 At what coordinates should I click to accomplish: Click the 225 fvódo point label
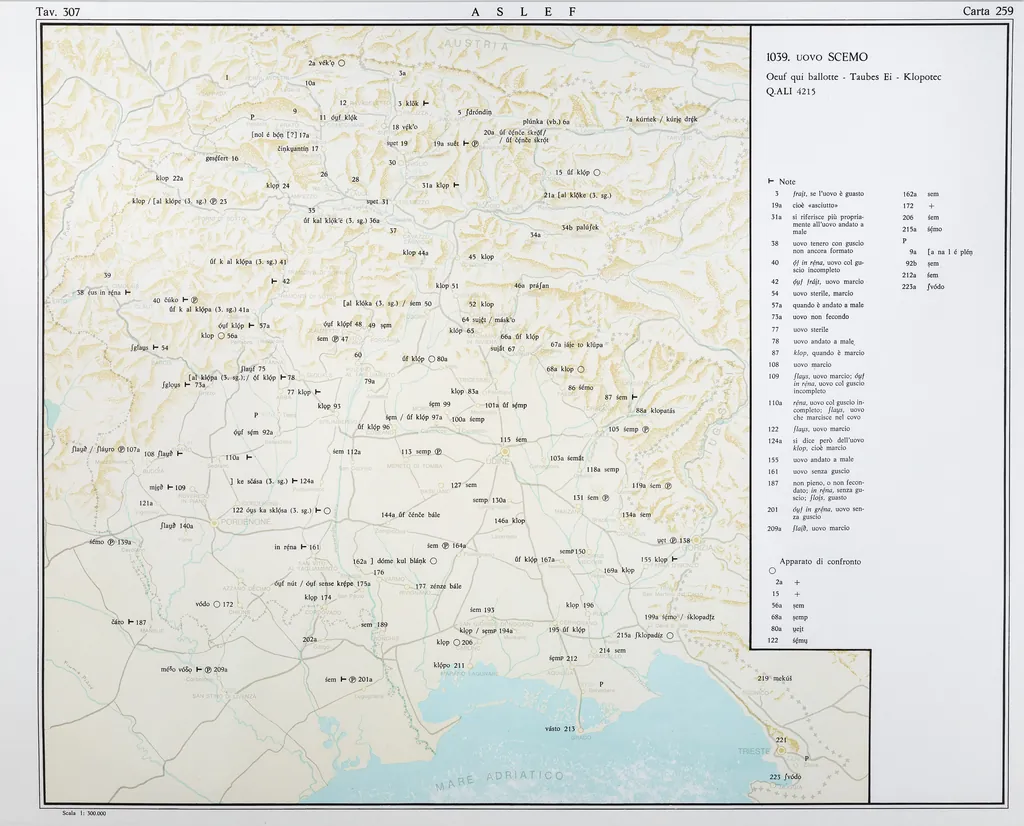(x=785, y=776)
